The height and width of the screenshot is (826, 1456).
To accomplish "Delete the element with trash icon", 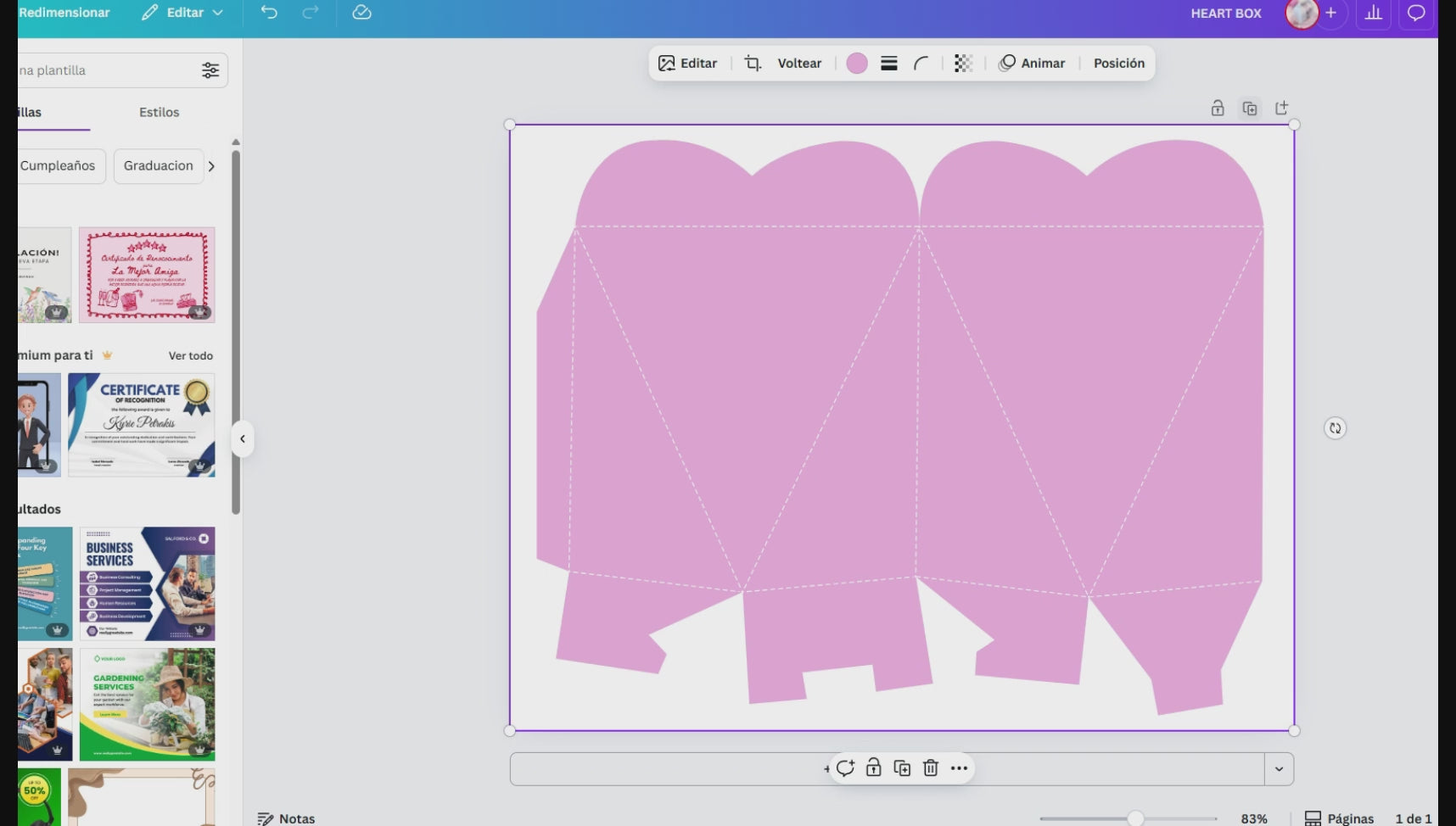I will coord(931,768).
